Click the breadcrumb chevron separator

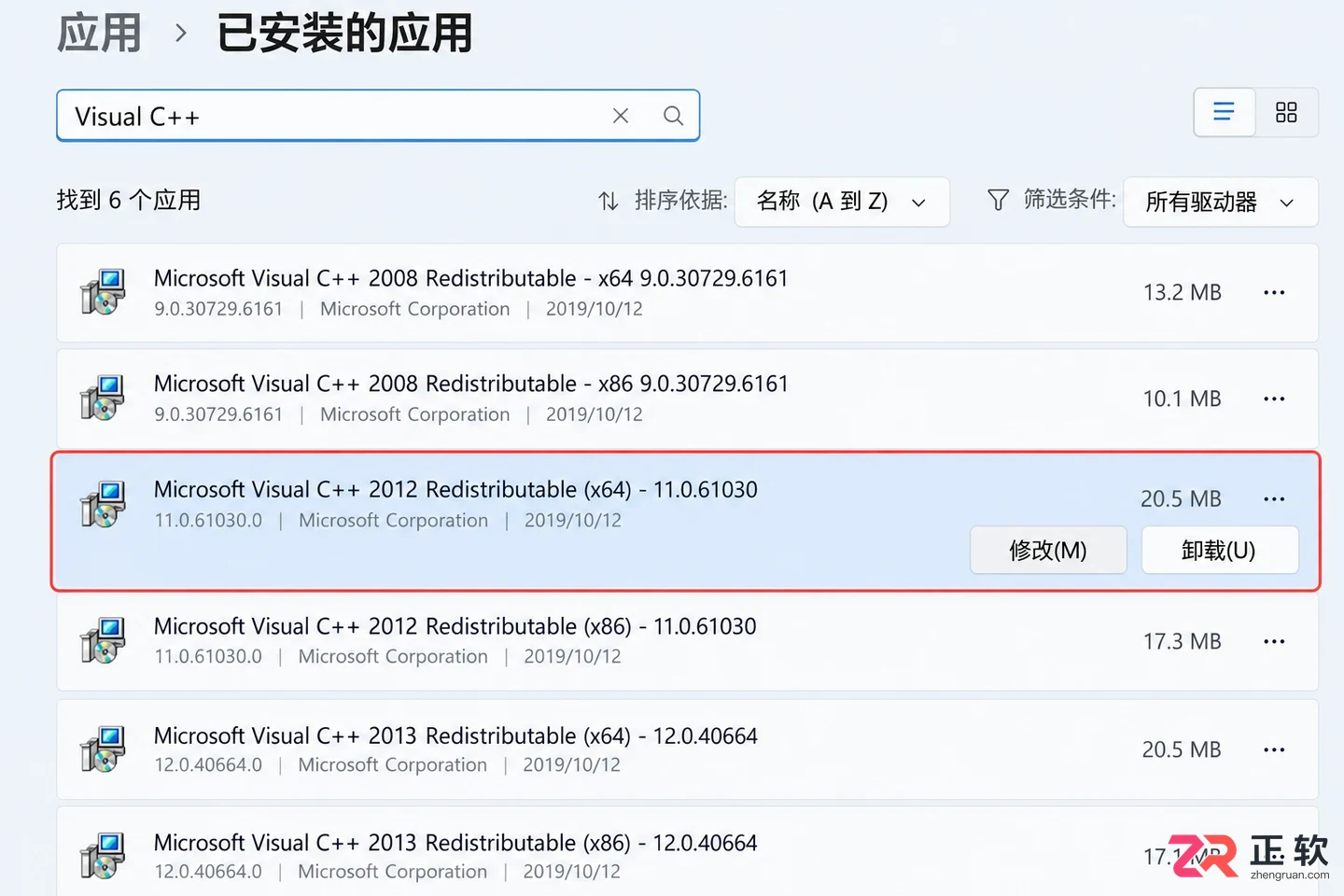point(181,34)
